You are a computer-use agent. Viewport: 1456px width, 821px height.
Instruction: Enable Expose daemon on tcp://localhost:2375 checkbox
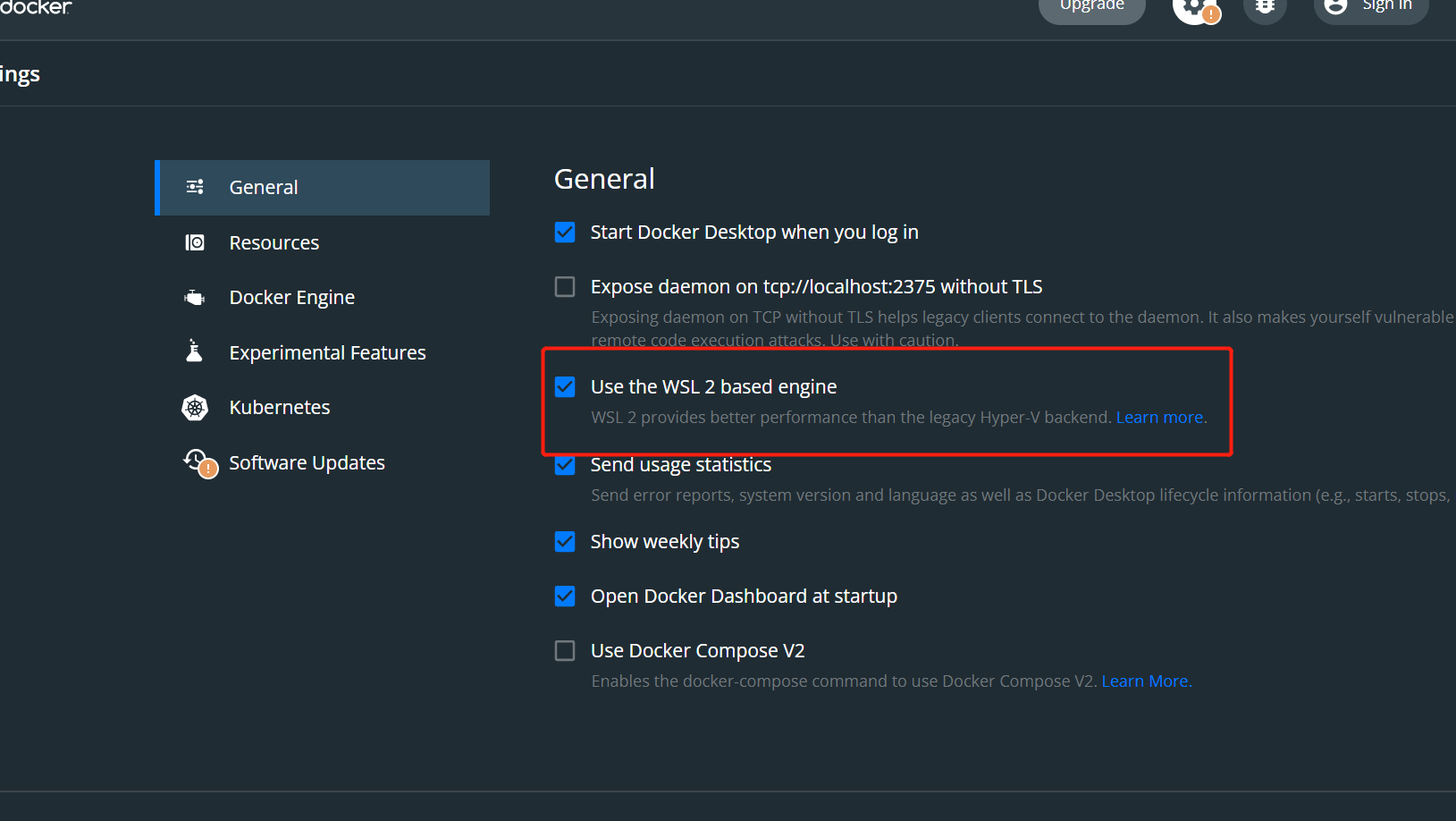tap(565, 287)
